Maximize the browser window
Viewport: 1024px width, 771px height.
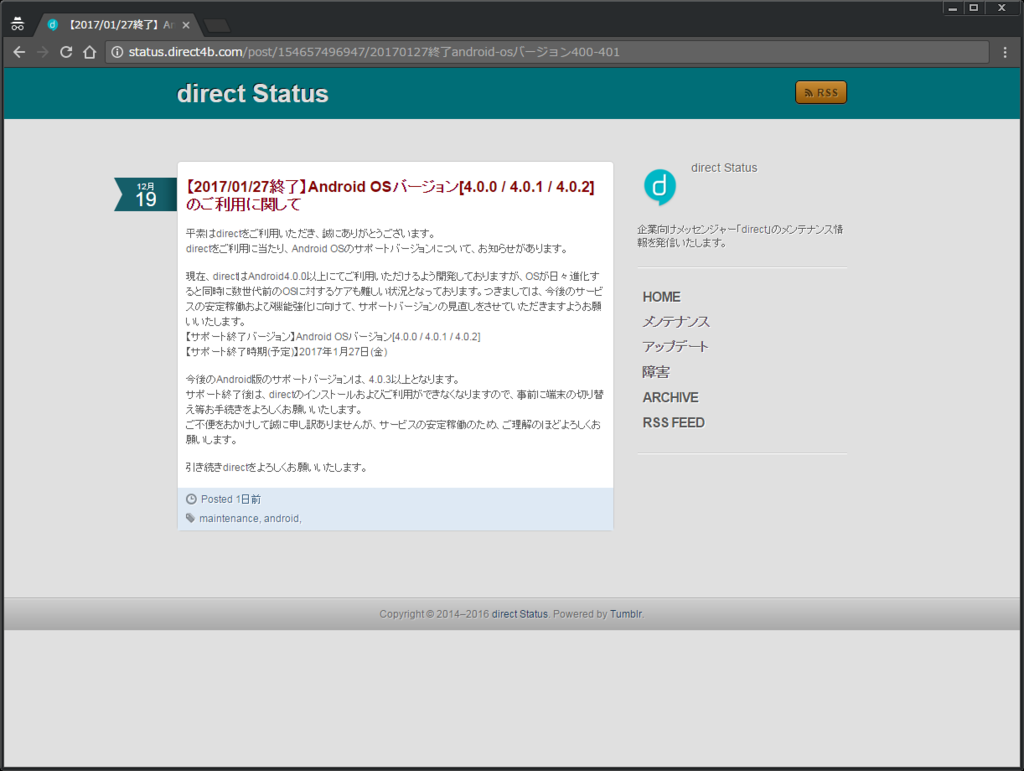coord(974,8)
